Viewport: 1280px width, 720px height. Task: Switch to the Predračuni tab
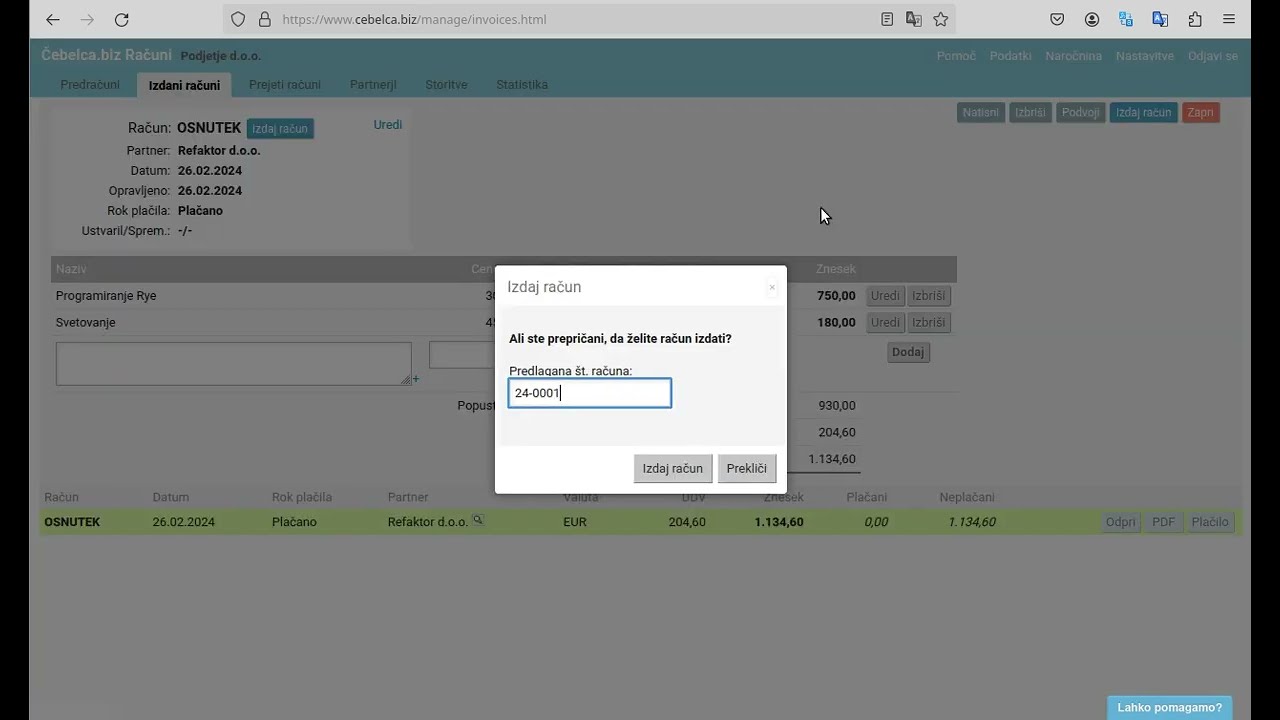click(90, 85)
